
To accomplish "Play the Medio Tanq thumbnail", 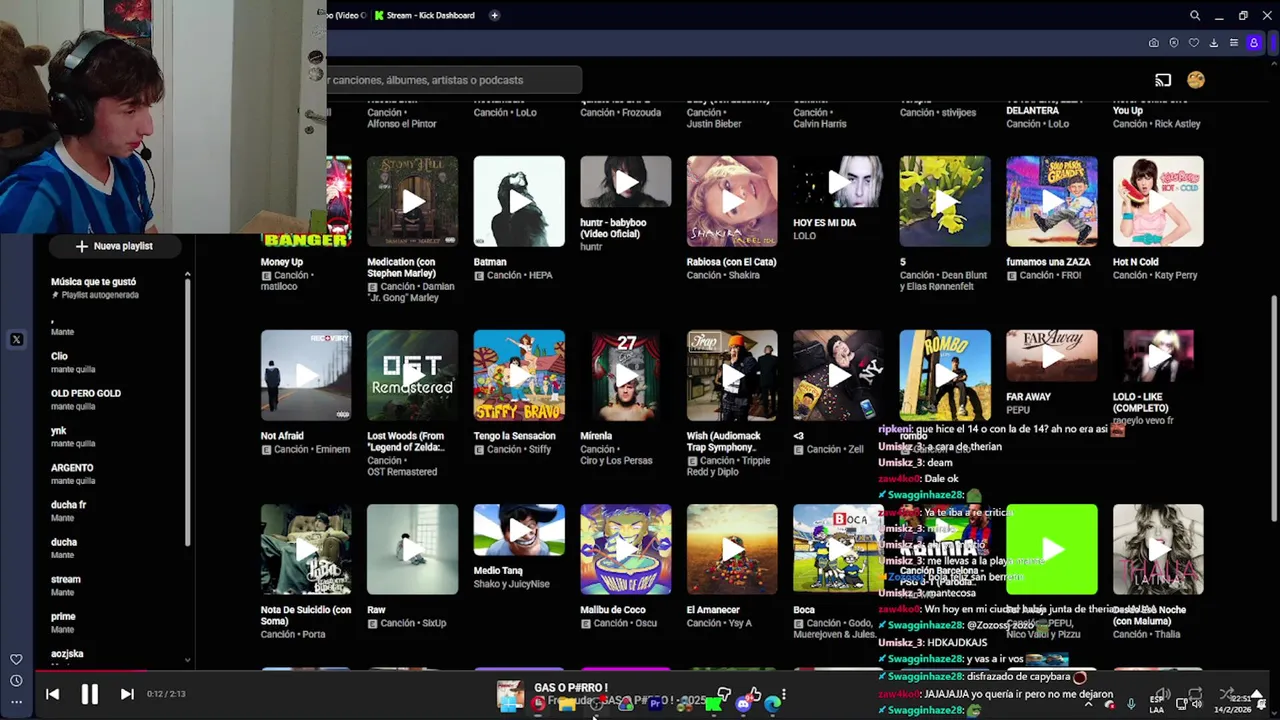I will [519, 530].
